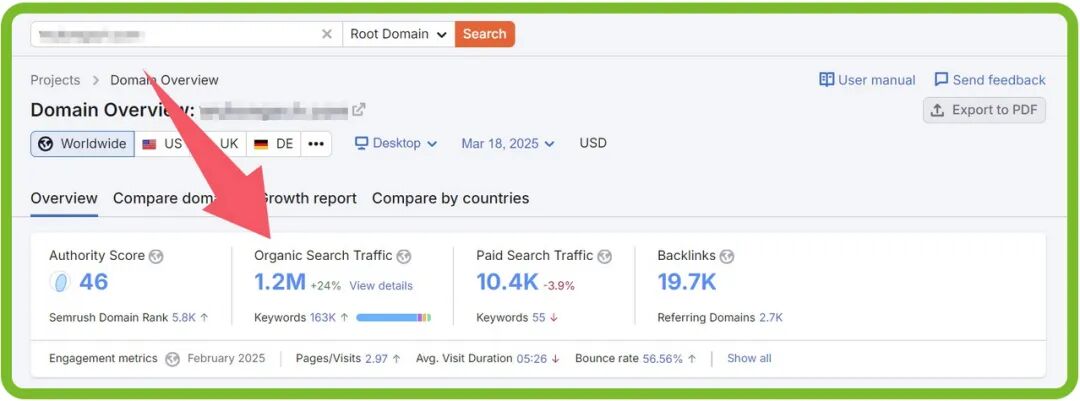This screenshot has height=401, width=1080.
Task: Open the User manual link
Action: coord(867,80)
